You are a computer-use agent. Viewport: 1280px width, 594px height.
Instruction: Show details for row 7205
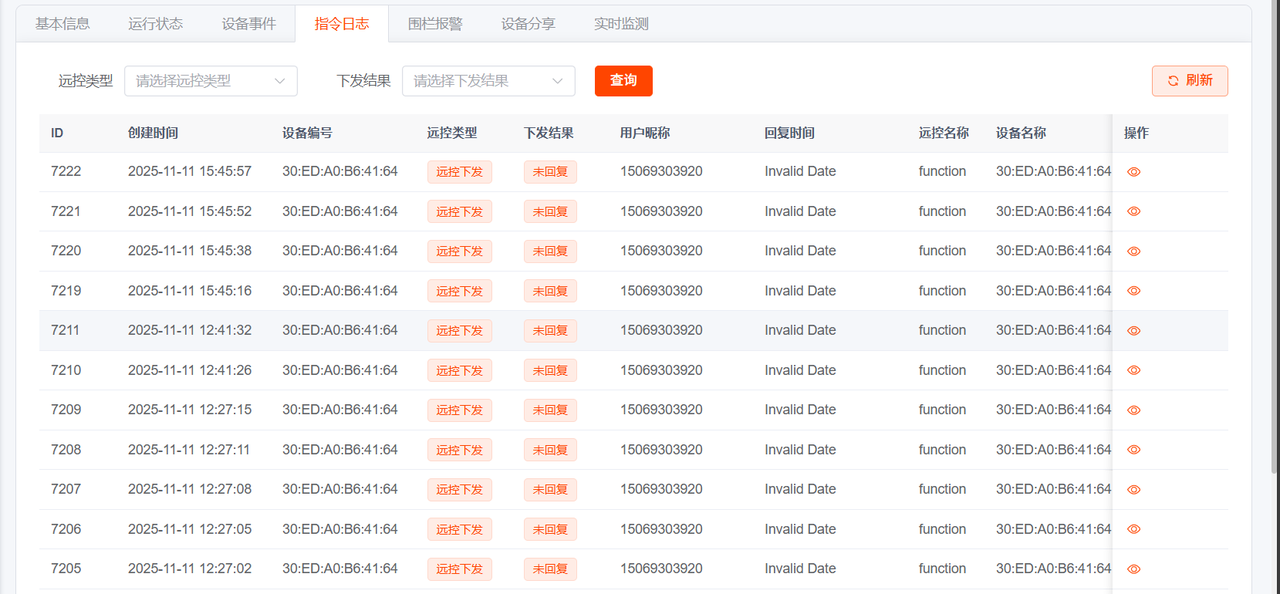coord(1133,569)
